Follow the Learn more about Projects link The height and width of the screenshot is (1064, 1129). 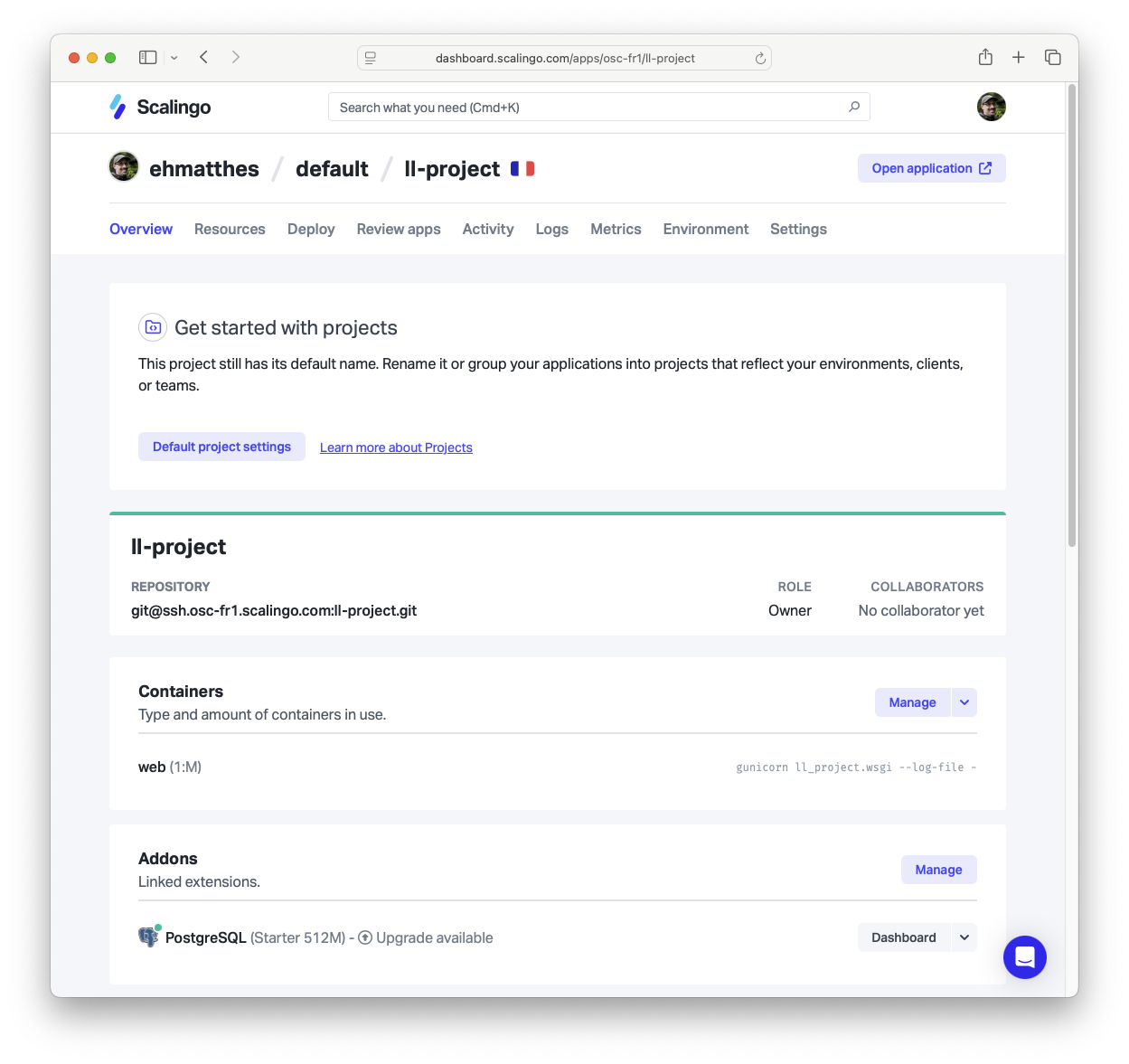(x=396, y=447)
